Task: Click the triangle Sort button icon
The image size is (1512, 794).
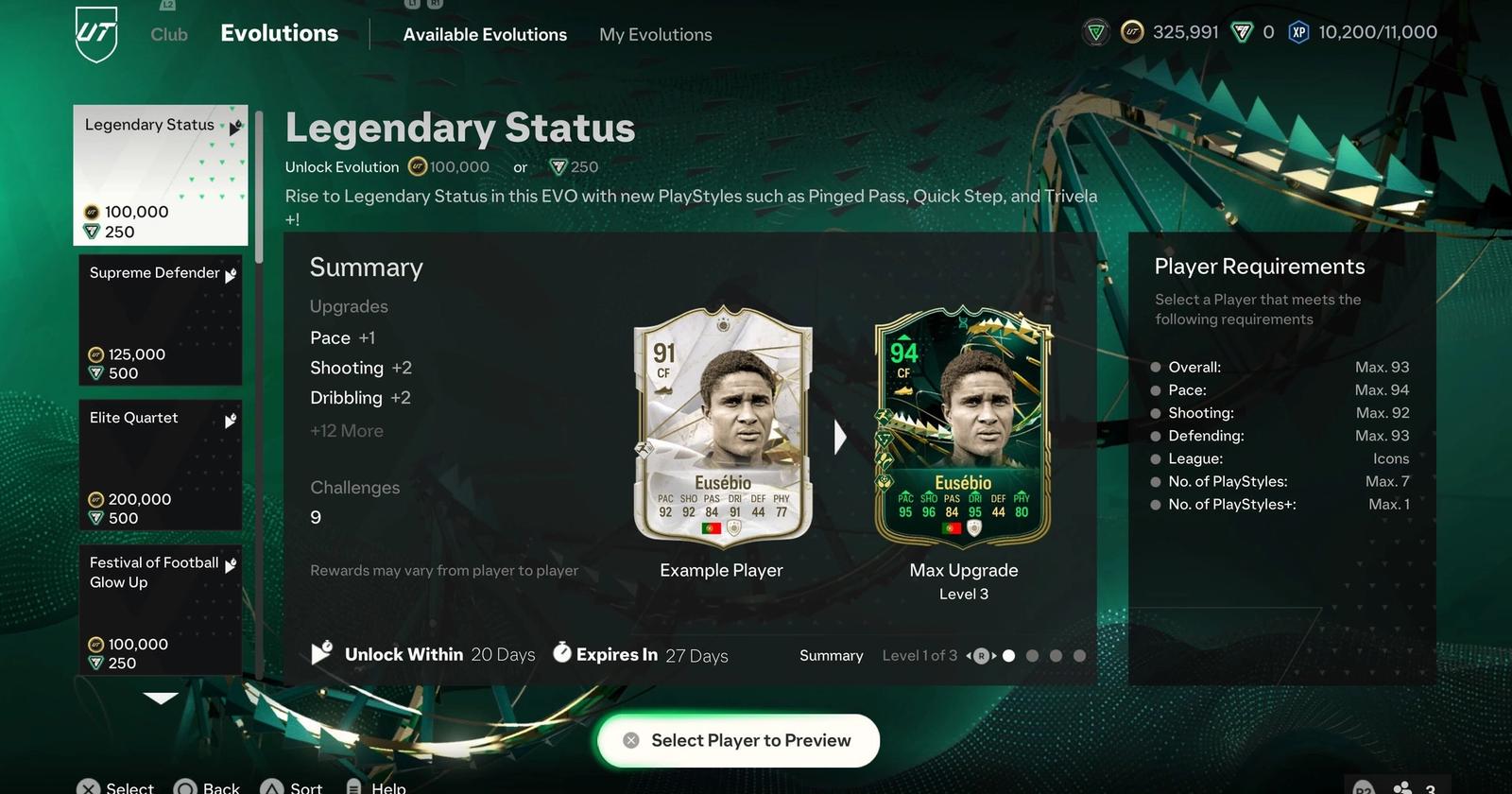Action: click(272, 787)
